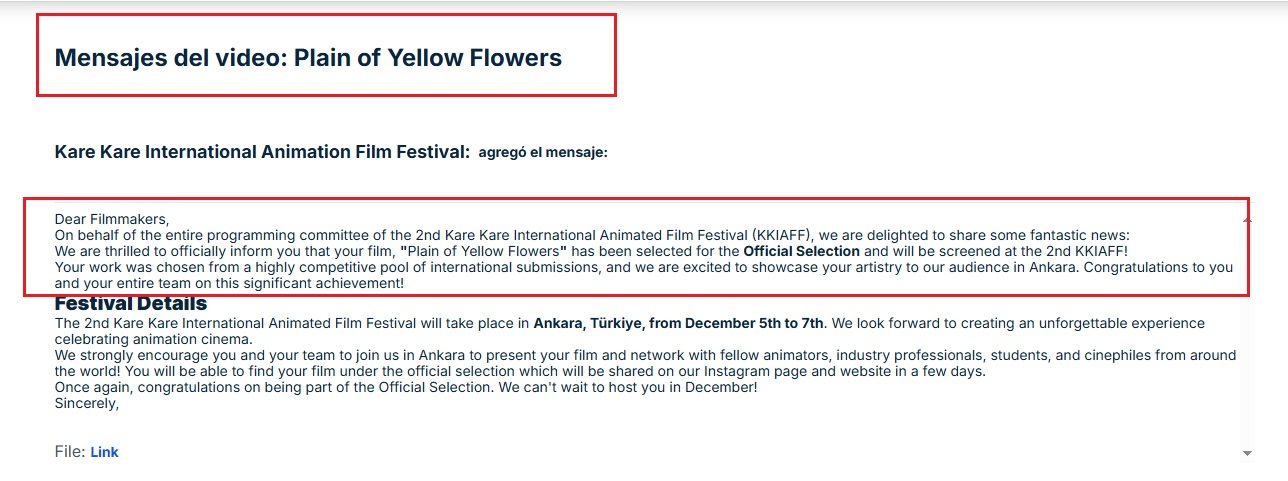Click the "Mensajes del video" page heading
1288x481 pixels.
tap(308, 58)
